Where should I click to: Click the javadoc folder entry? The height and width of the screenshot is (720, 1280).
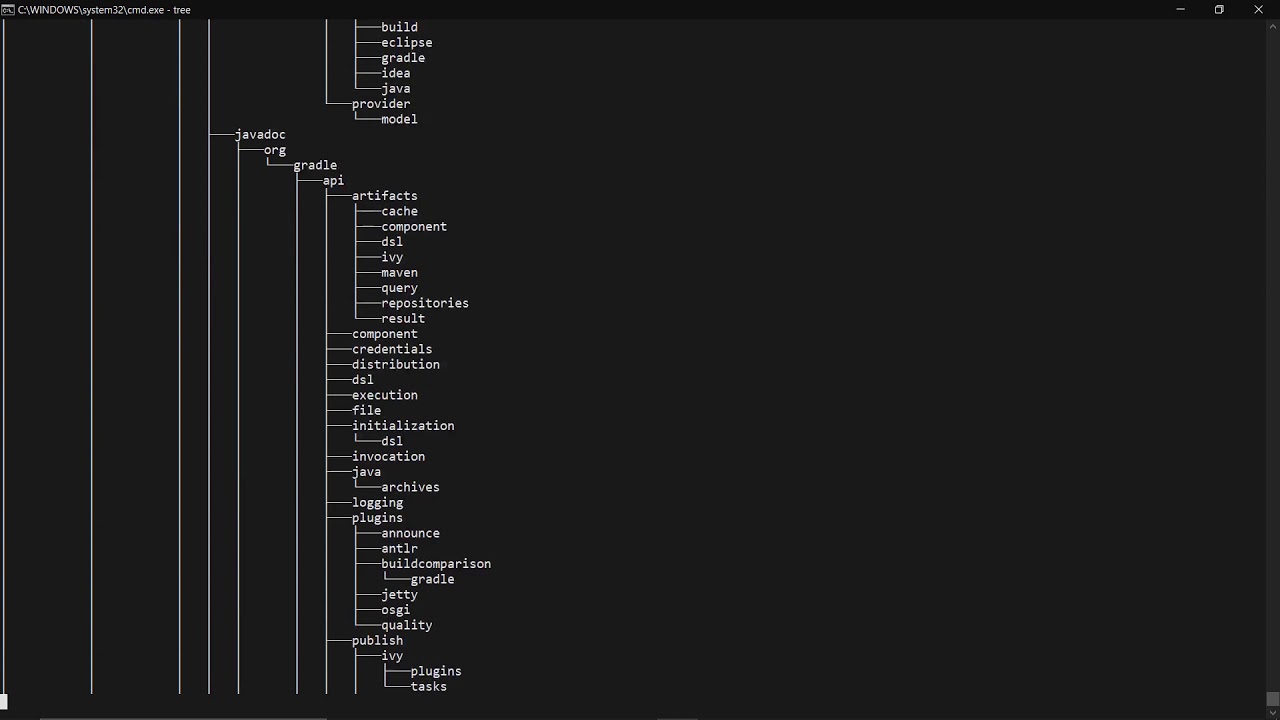click(260, 134)
